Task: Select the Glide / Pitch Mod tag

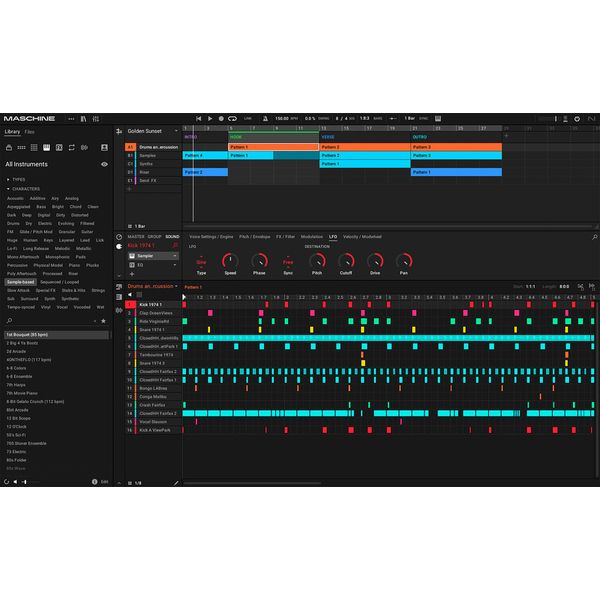Action: [36, 232]
